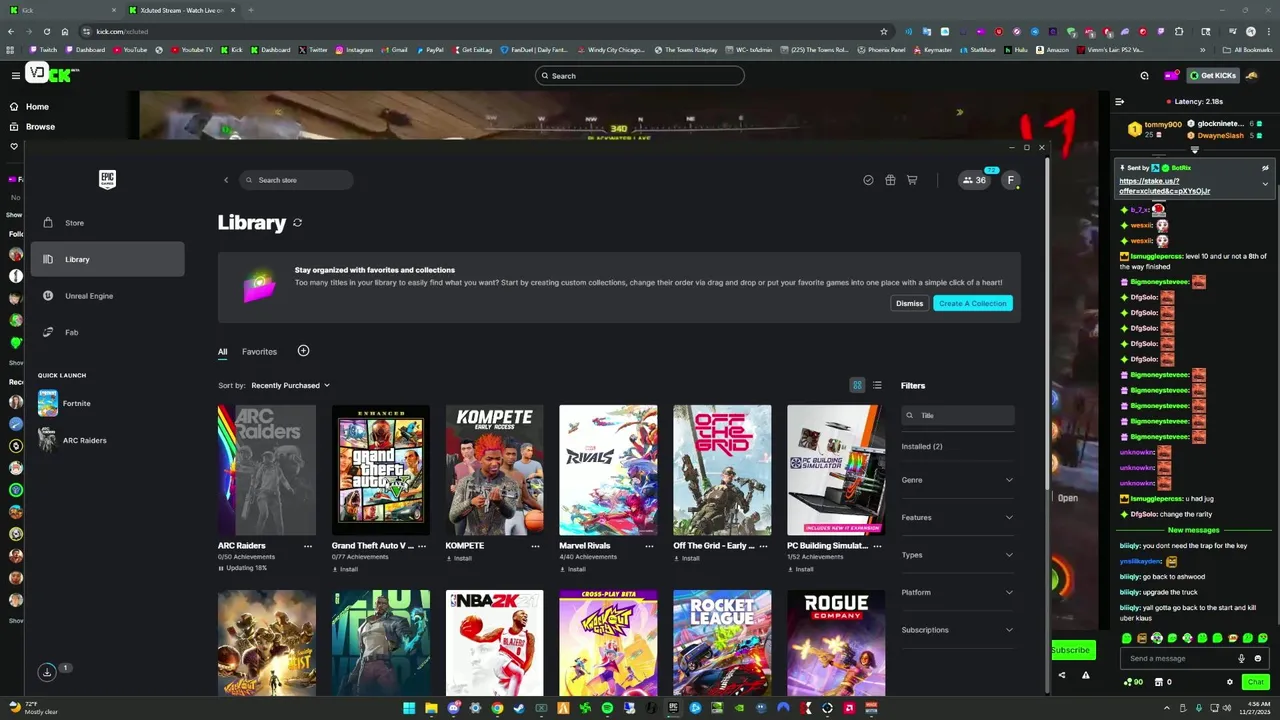1280x720 pixels.
Task: Expand the Types filter
Action: click(x=957, y=555)
